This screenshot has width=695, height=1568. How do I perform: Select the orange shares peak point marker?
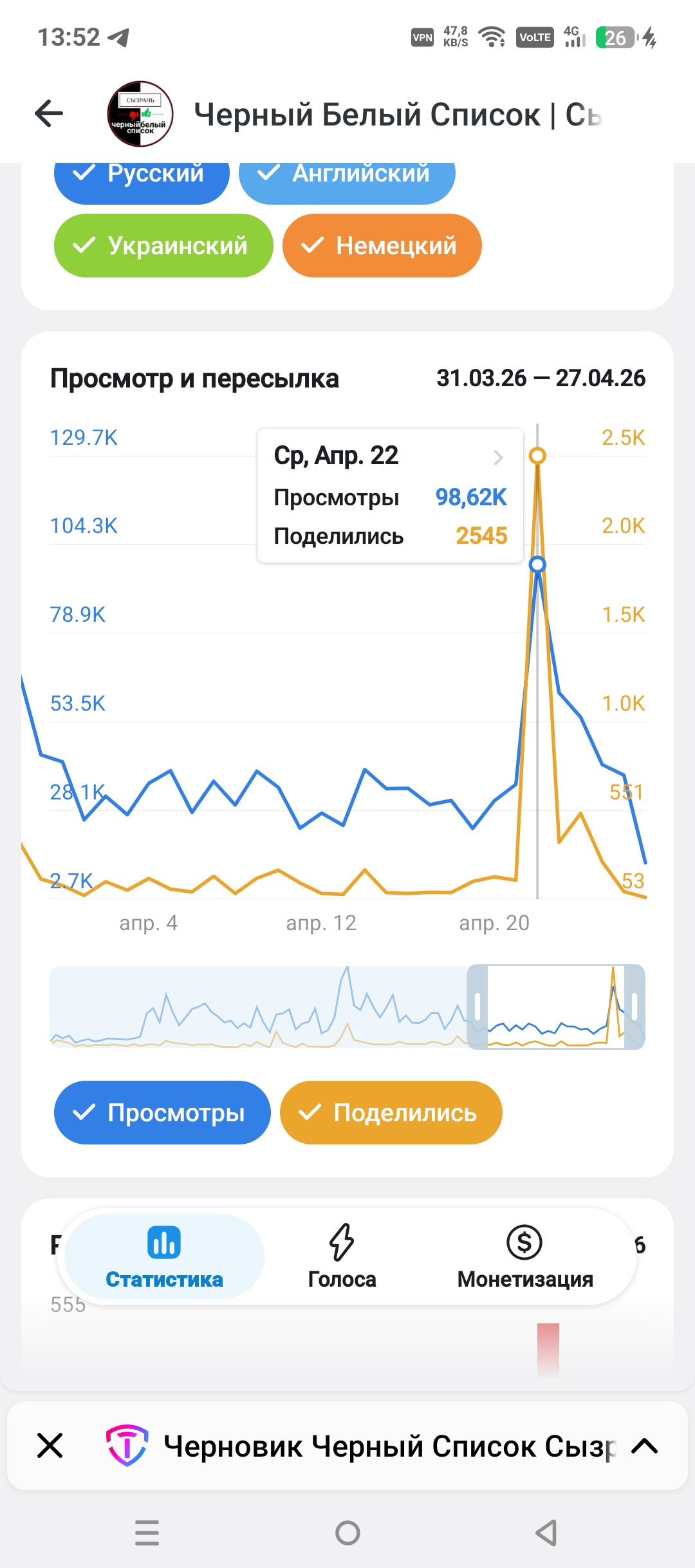[537, 456]
